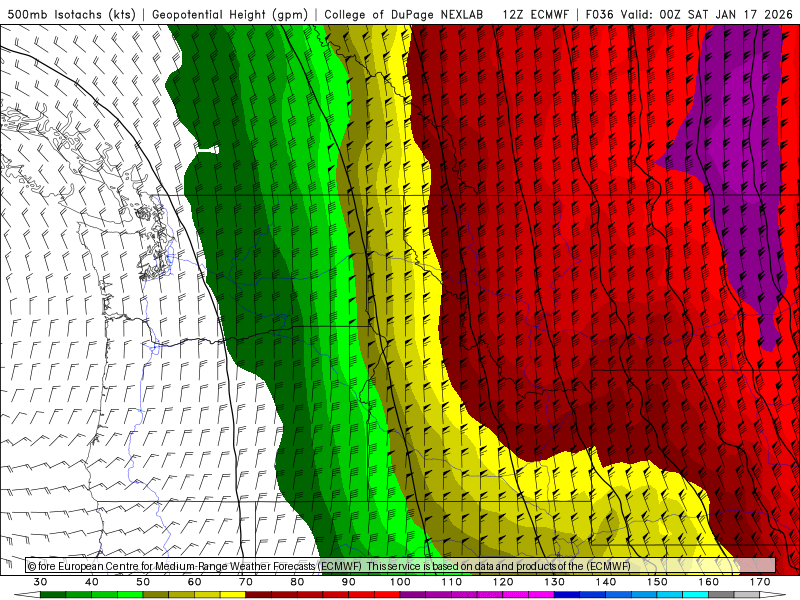
Task: Click the '150' color scale label
Action: (657, 582)
